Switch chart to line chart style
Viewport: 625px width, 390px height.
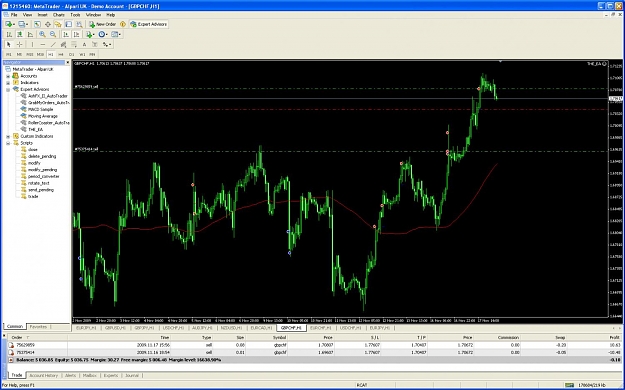[30, 34]
